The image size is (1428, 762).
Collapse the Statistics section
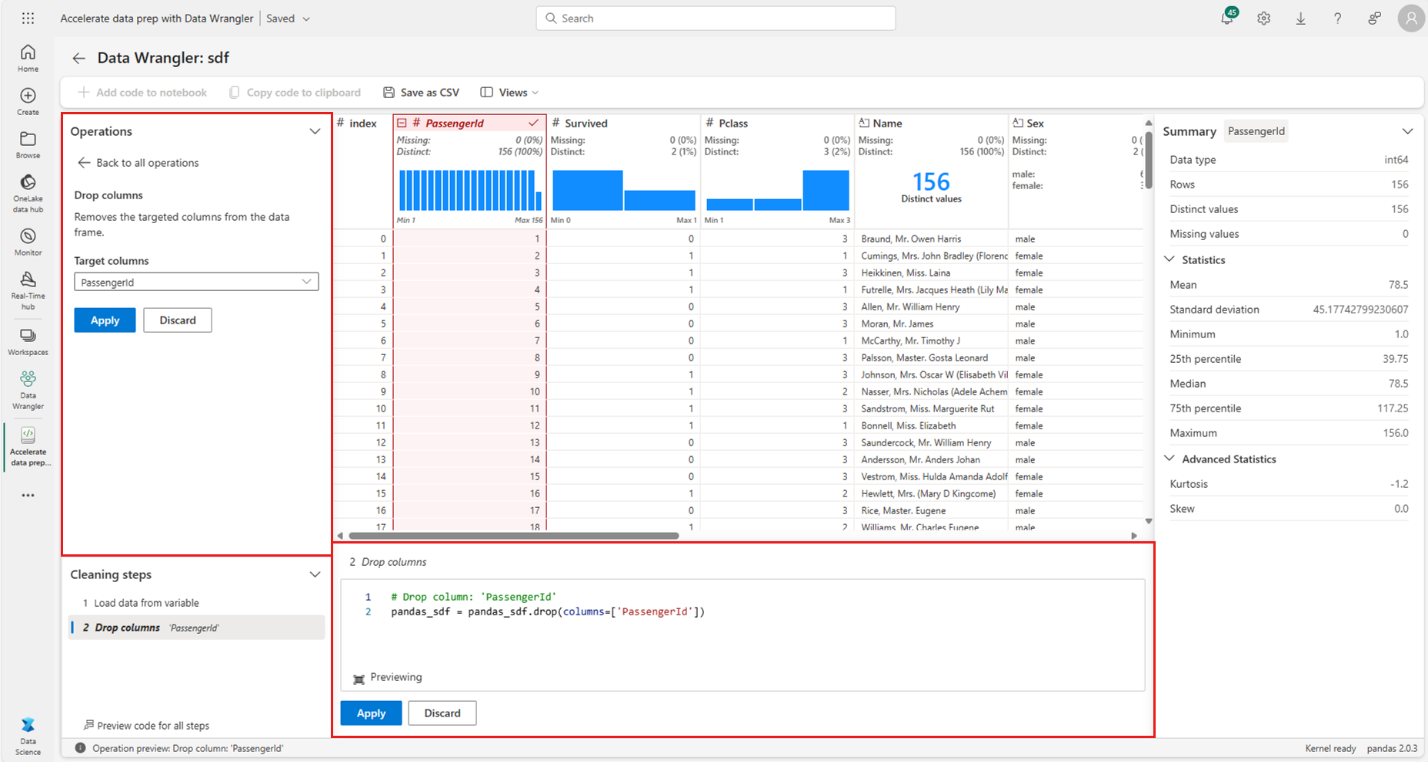pos(1171,260)
